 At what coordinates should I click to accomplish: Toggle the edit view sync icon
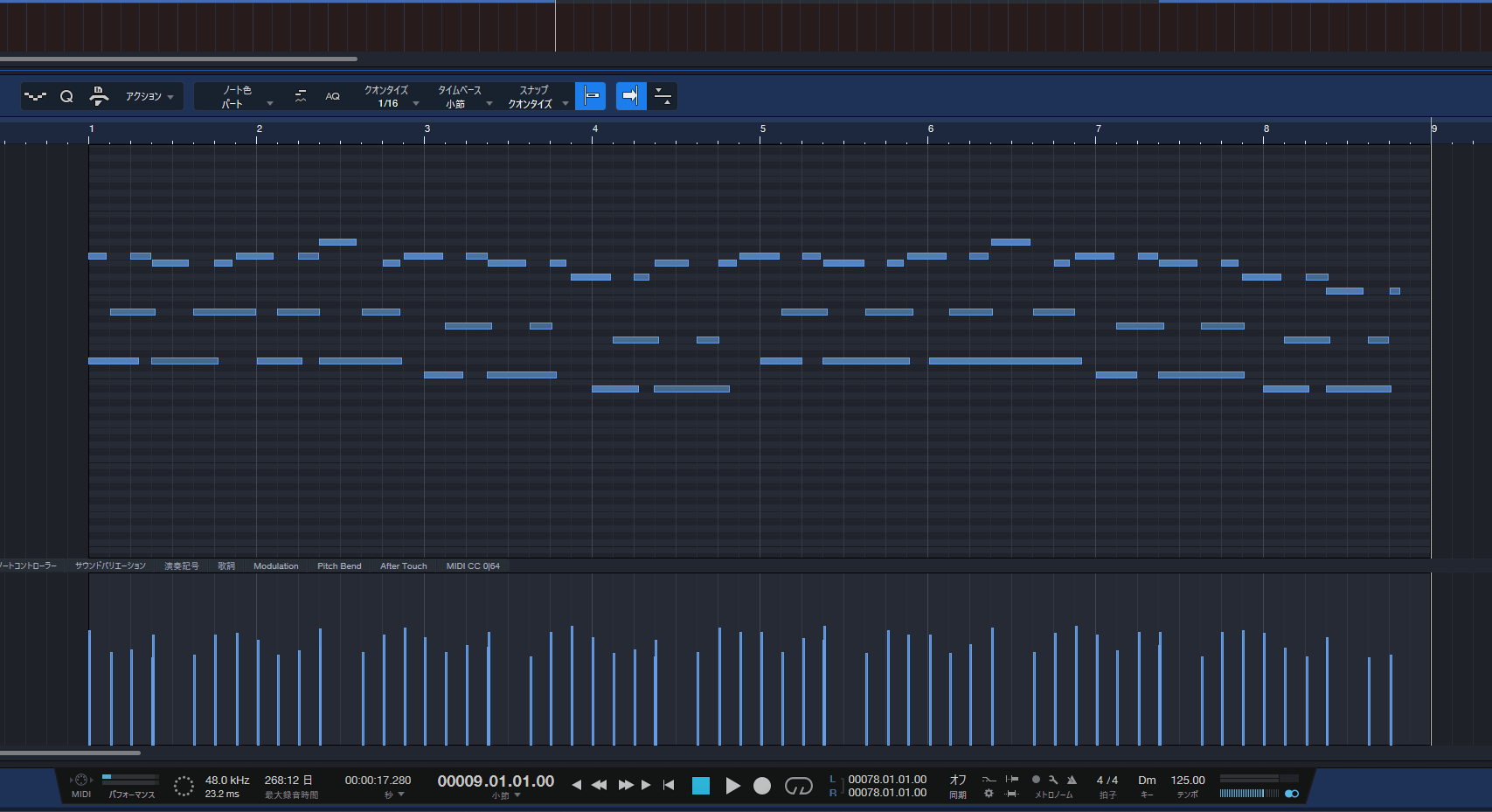click(x=663, y=96)
